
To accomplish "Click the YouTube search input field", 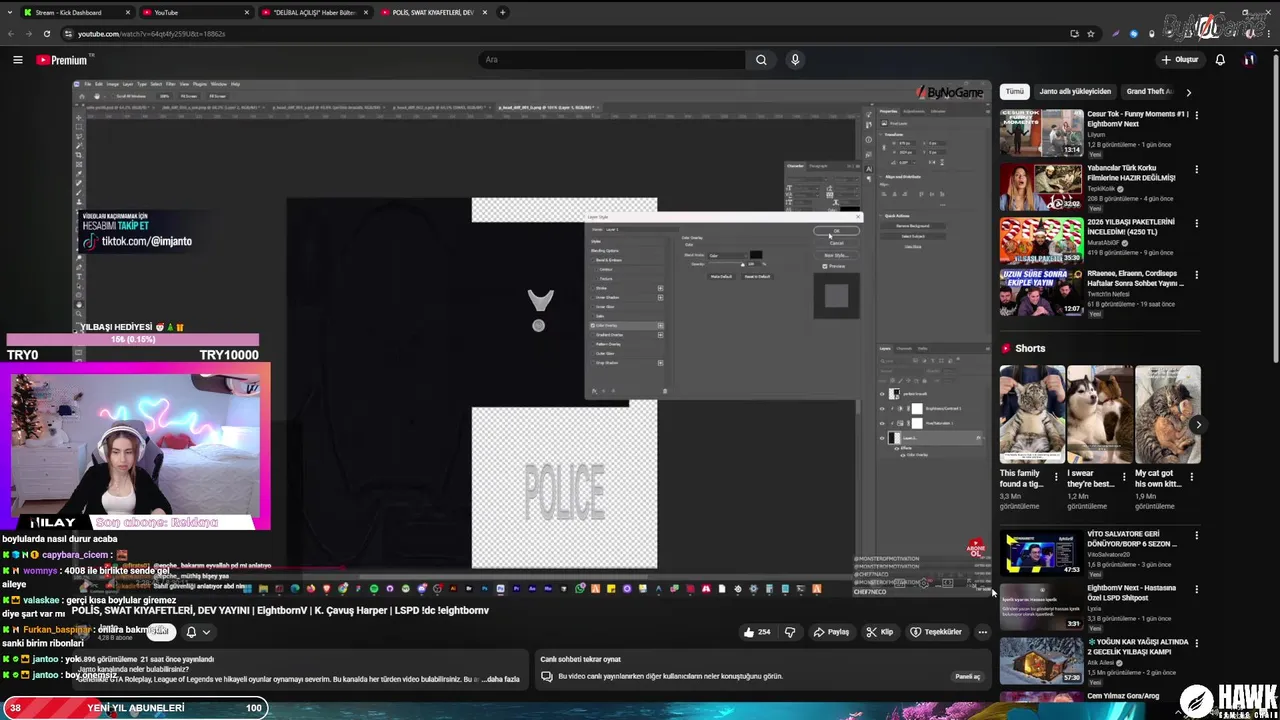I will pos(612,60).
